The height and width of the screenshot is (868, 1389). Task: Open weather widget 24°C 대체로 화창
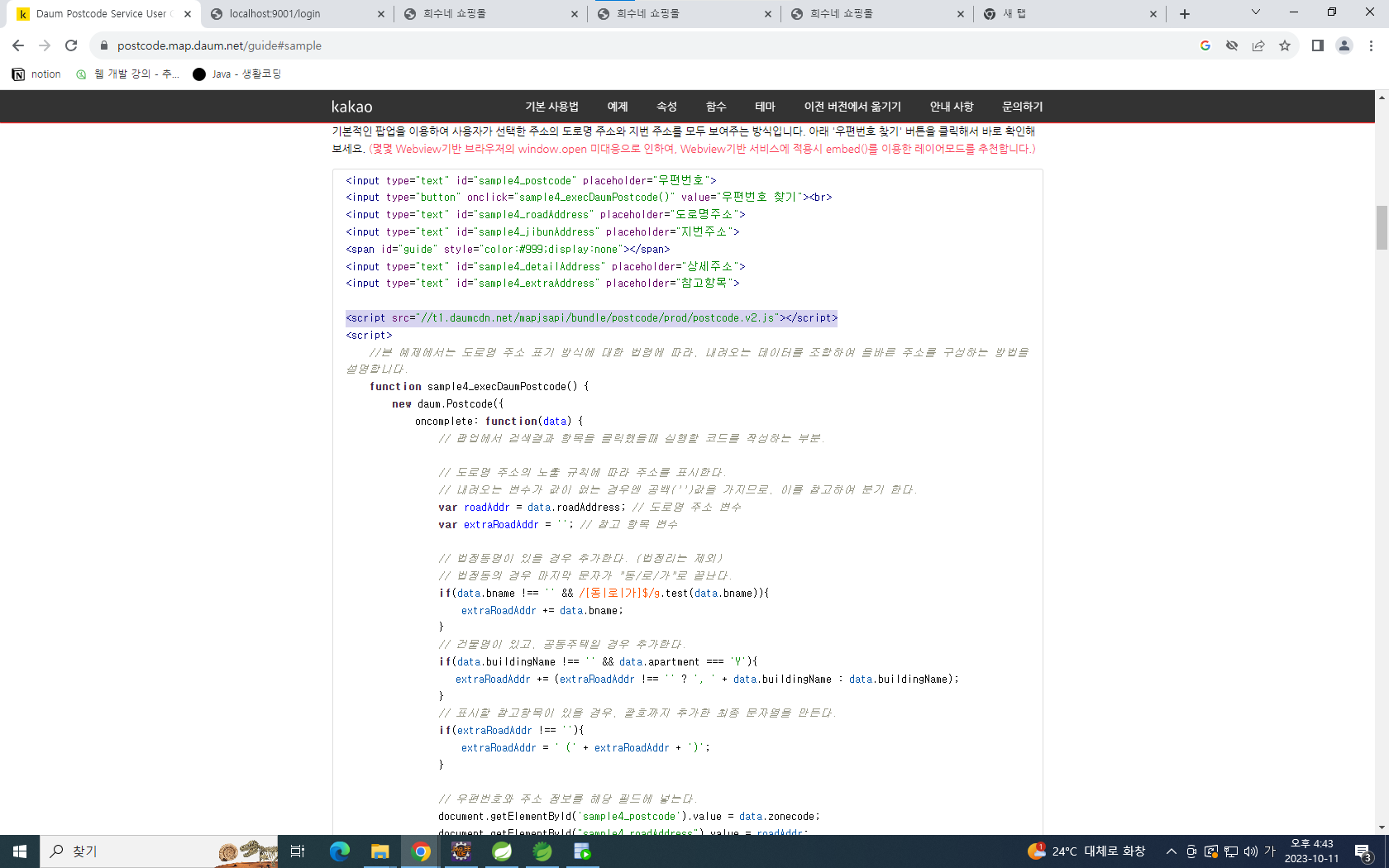click(x=1086, y=851)
